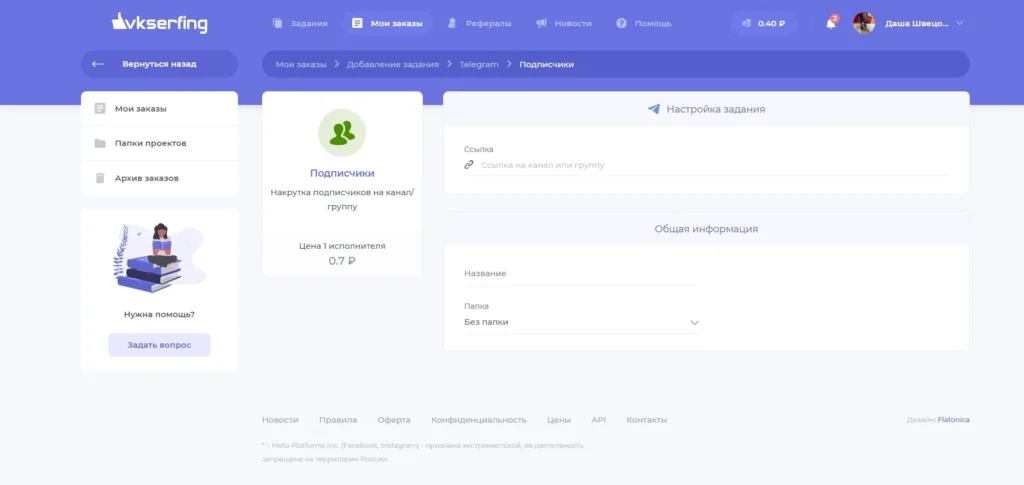Image resolution: width=1024 pixels, height=485 pixels.
Task: Click the Задать вопрос button
Action: (x=159, y=345)
